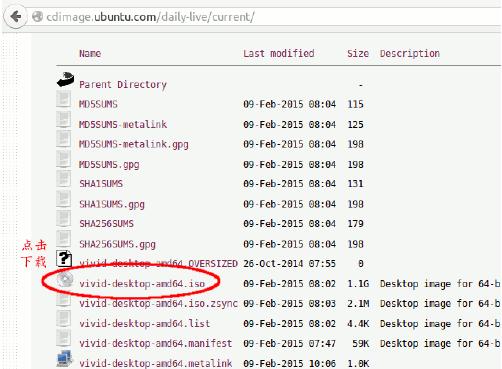Click the file icon beside MD5SUMS-metalink

click(63, 119)
